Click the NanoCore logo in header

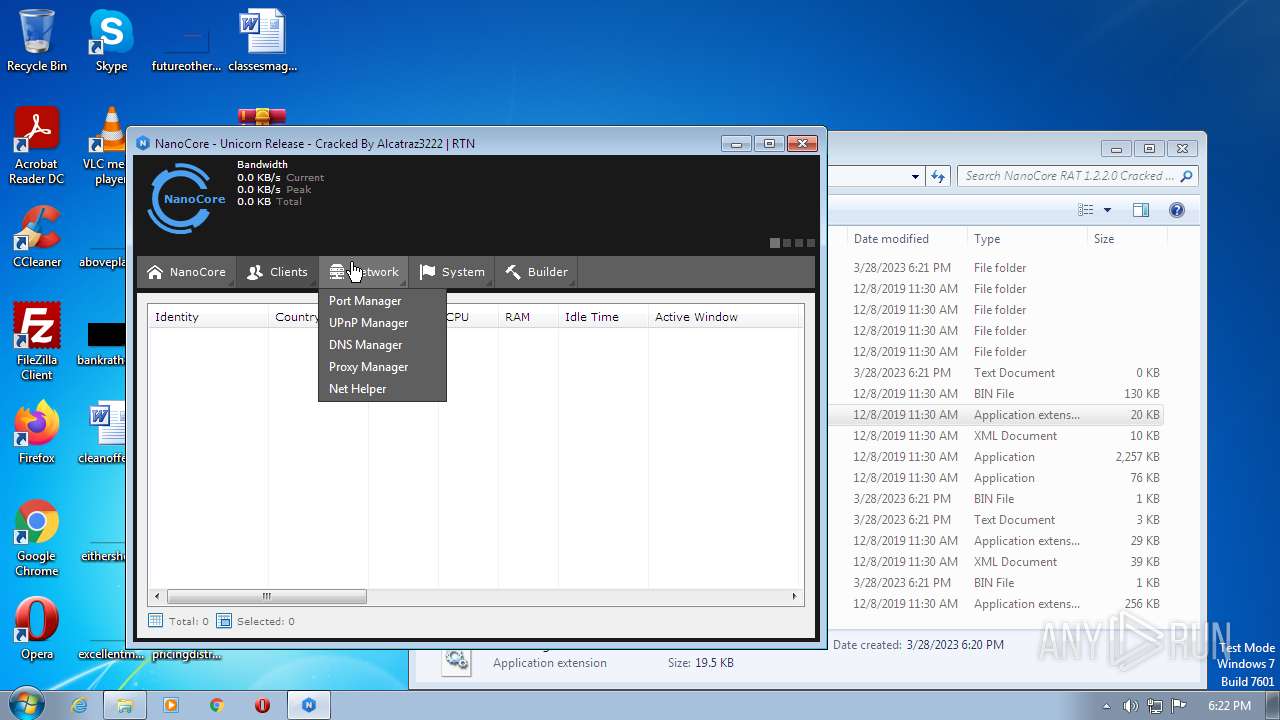tap(187, 198)
